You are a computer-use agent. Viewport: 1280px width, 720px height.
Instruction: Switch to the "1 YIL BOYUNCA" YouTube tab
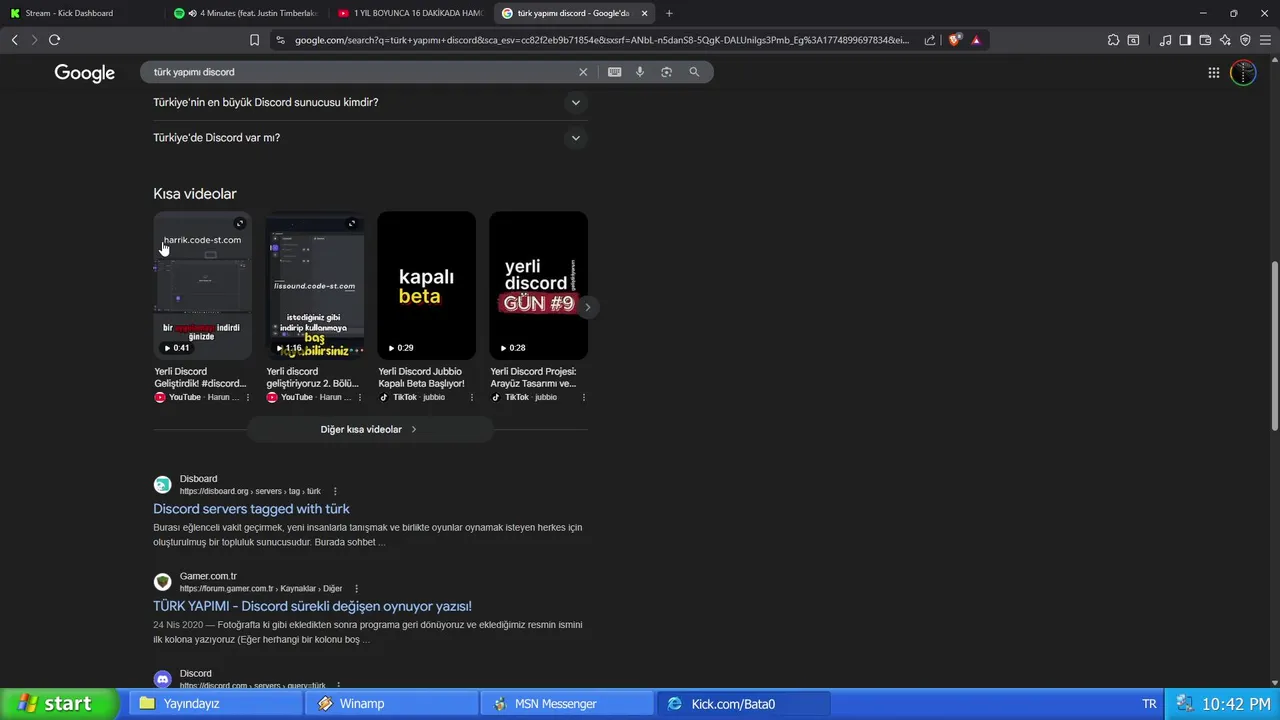click(x=411, y=13)
